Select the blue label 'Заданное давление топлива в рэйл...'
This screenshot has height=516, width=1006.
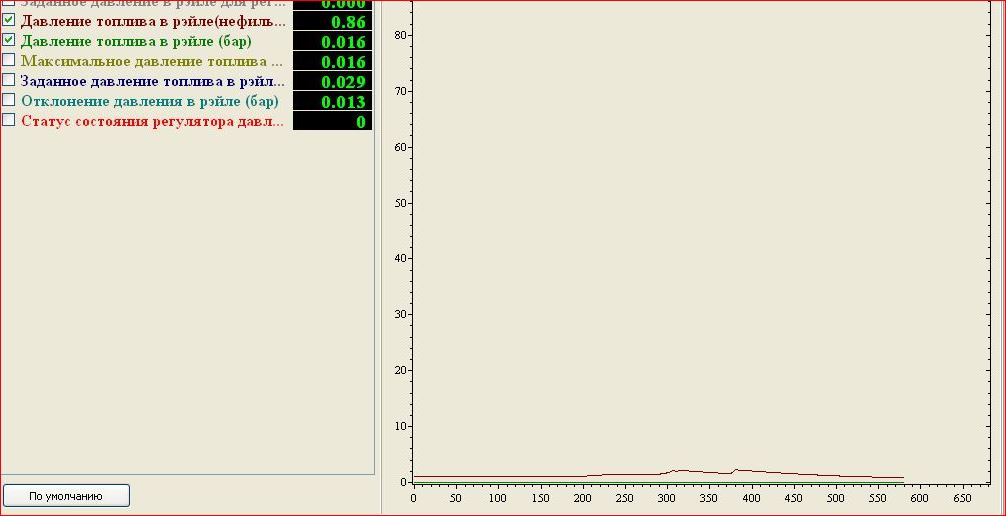pos(152,81)
